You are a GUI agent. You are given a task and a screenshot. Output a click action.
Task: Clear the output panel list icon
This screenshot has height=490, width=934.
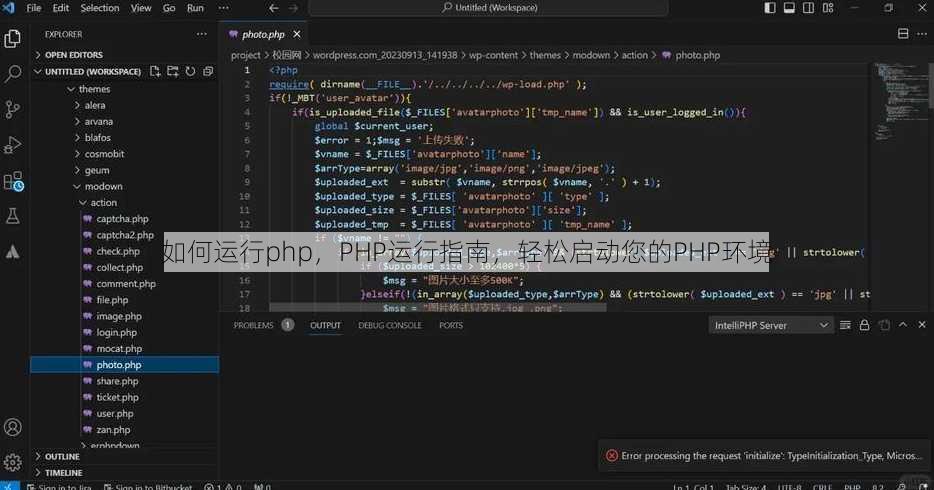[845, 325]
